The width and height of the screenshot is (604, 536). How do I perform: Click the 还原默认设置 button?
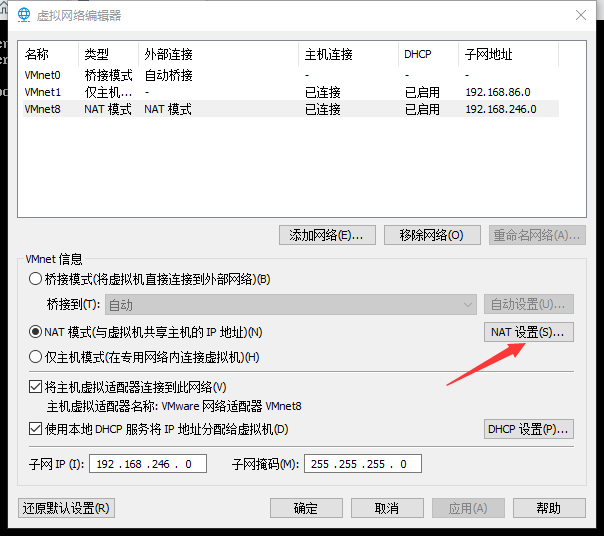pyautogui.click(x=66, y=508)
